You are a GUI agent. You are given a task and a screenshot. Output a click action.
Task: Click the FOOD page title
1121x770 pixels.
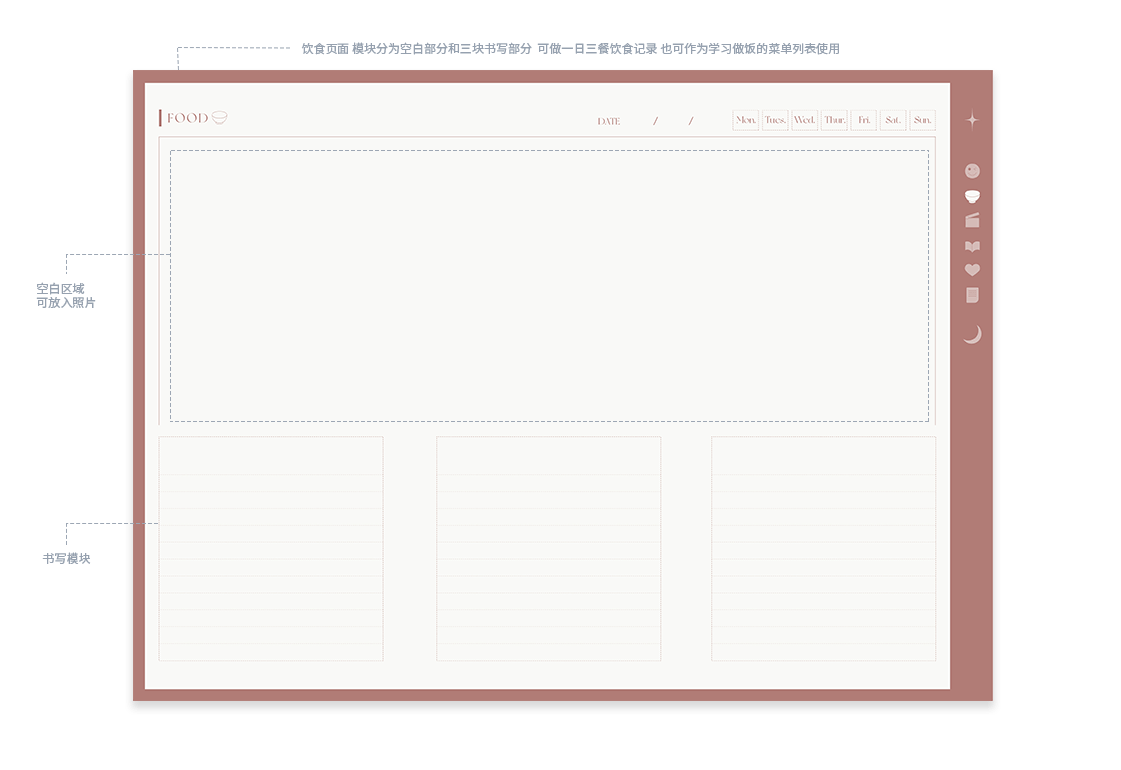[187, 118]
